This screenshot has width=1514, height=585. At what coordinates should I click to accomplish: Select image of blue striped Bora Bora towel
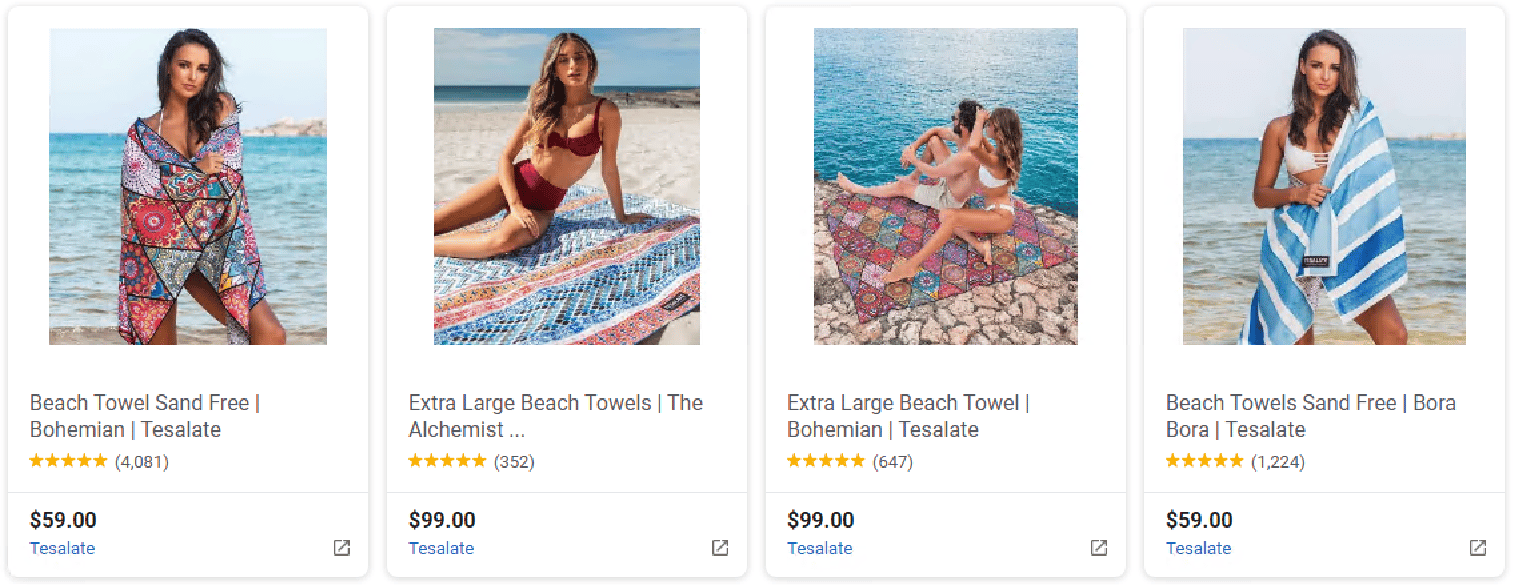click(1324, 187)
